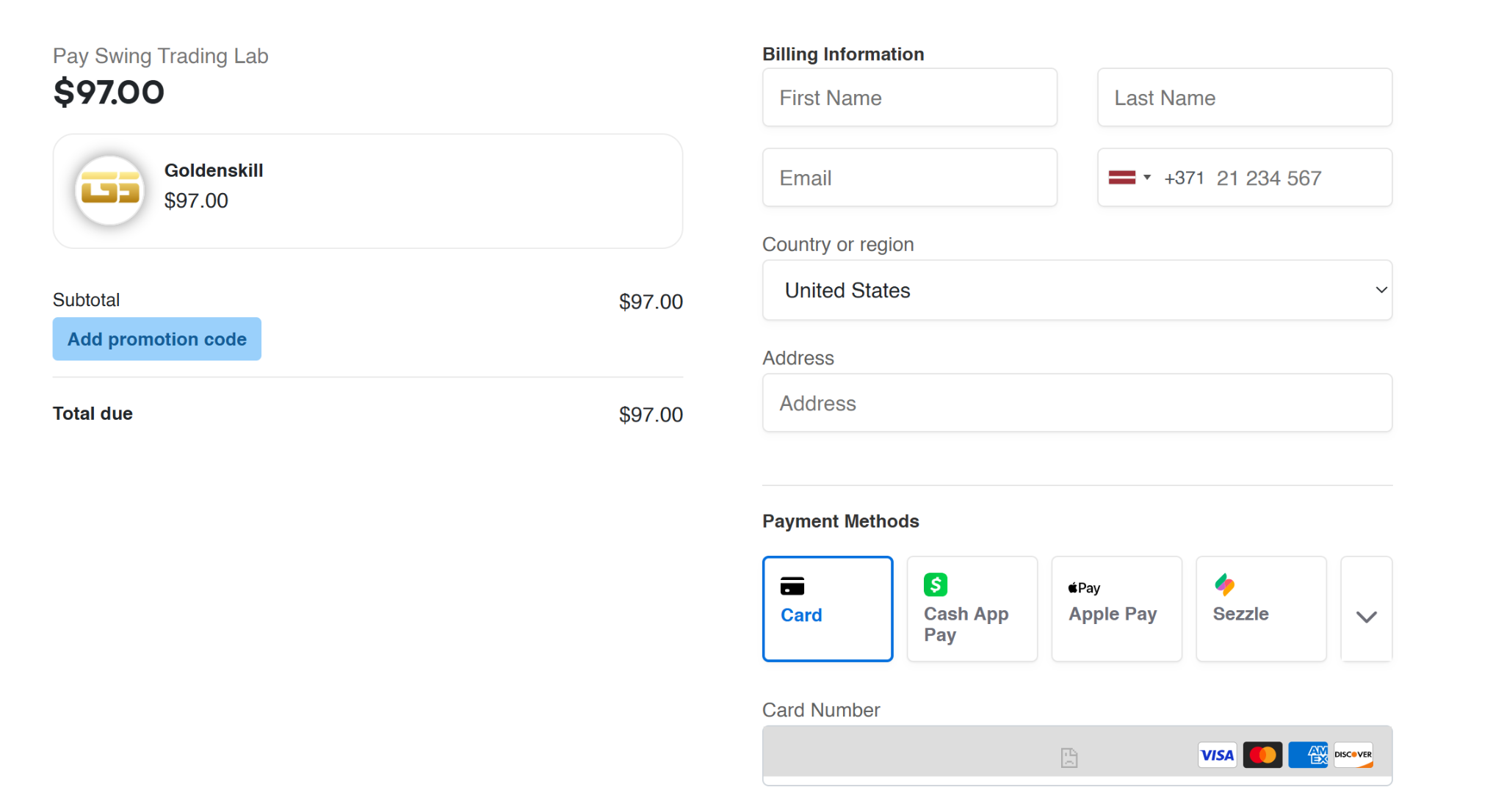Click the Goldenskill product name
This screenshot has height=812, width=1504.
point(214,170)
